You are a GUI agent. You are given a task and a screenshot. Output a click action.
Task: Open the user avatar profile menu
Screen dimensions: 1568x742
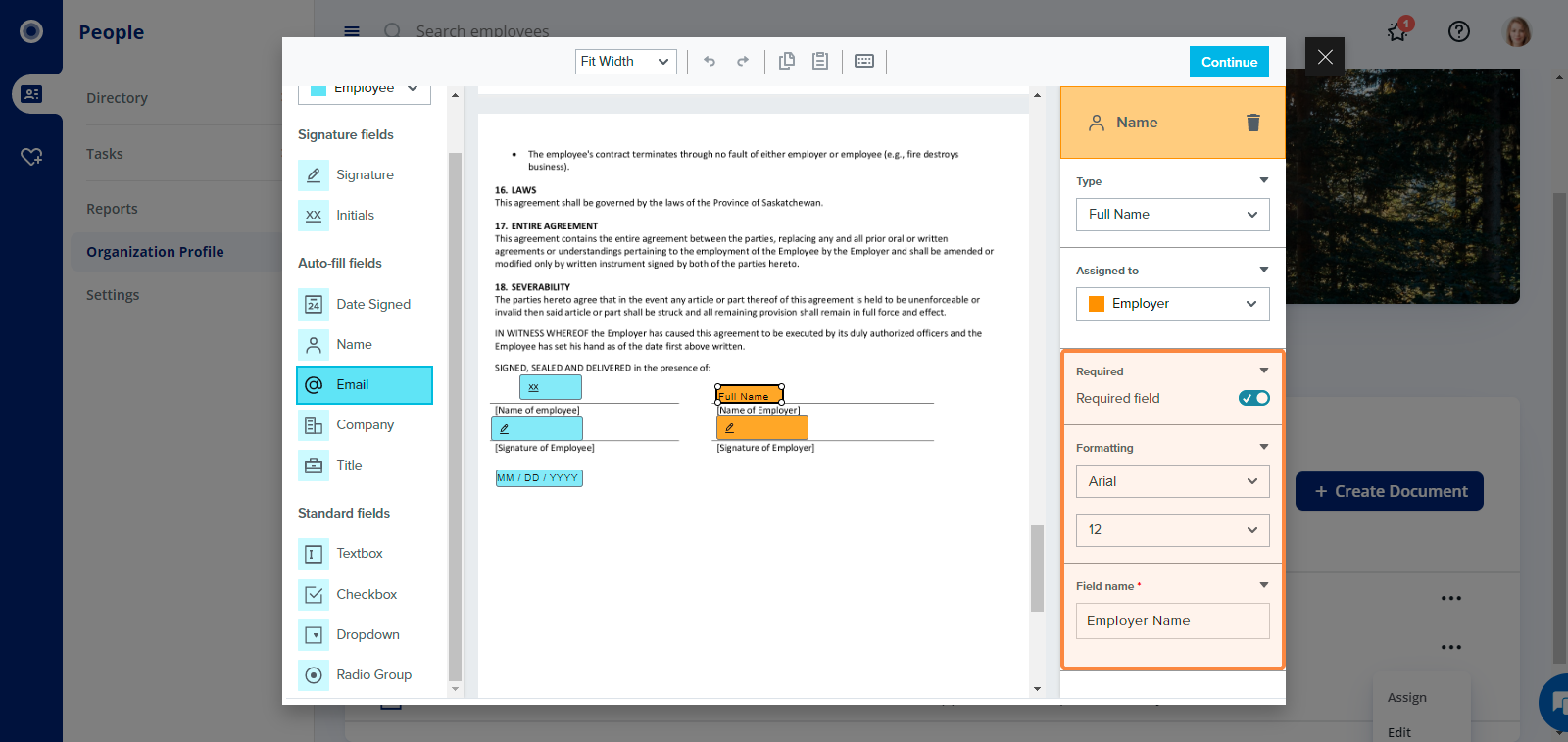tap(1517, 31)
